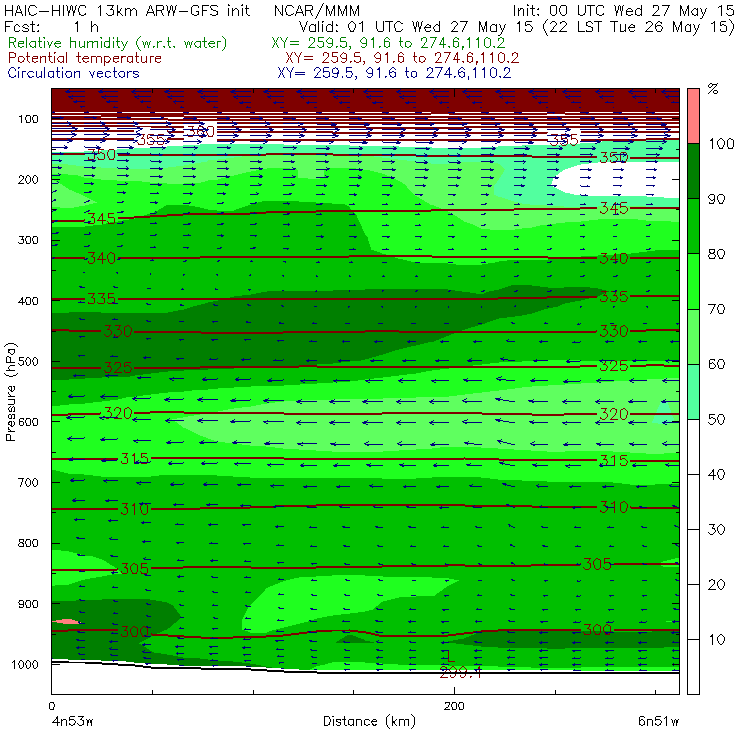Click the colorbar '90' value label

pos(716,199)
